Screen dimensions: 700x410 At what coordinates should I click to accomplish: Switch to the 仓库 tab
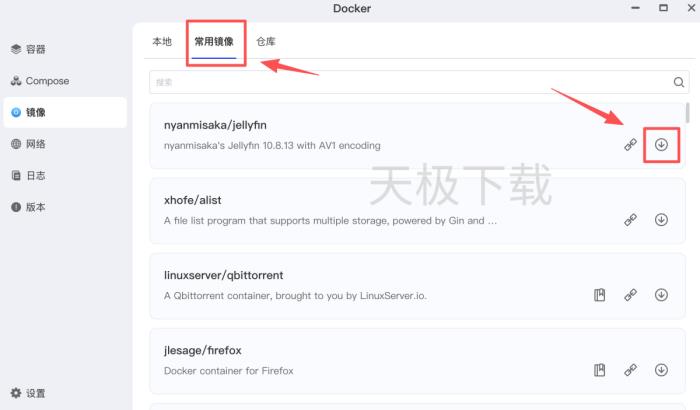click(x=266, y=42)
